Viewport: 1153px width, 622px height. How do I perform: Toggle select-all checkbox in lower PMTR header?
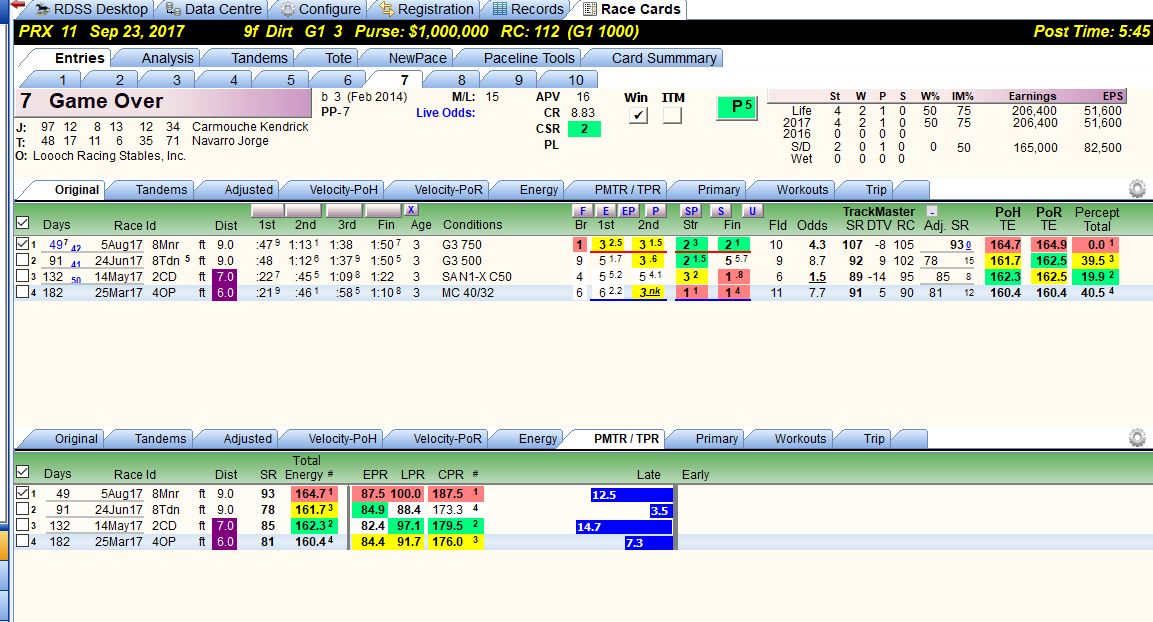pos(22,472)
